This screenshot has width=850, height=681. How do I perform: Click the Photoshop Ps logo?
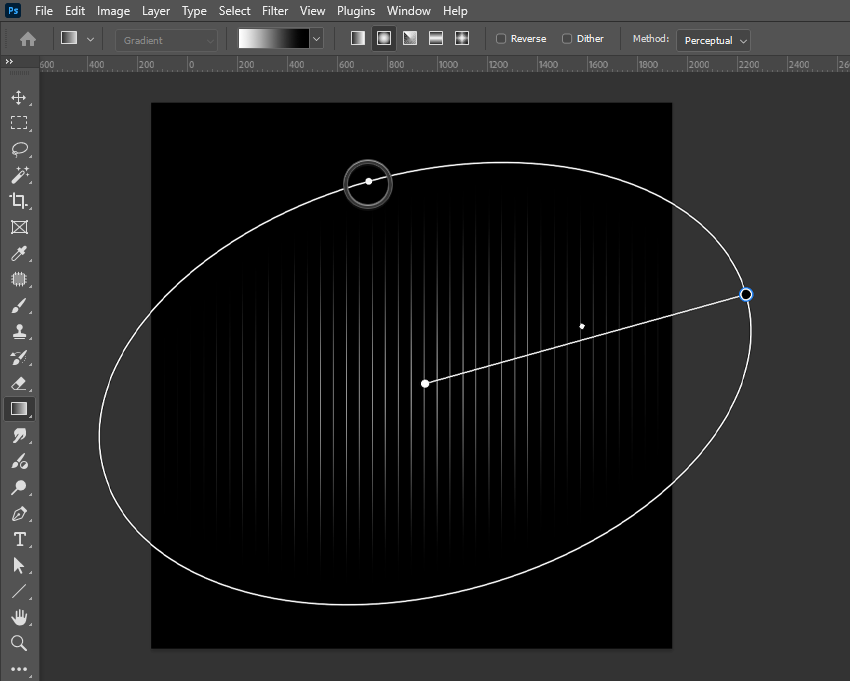coord(13,10)
